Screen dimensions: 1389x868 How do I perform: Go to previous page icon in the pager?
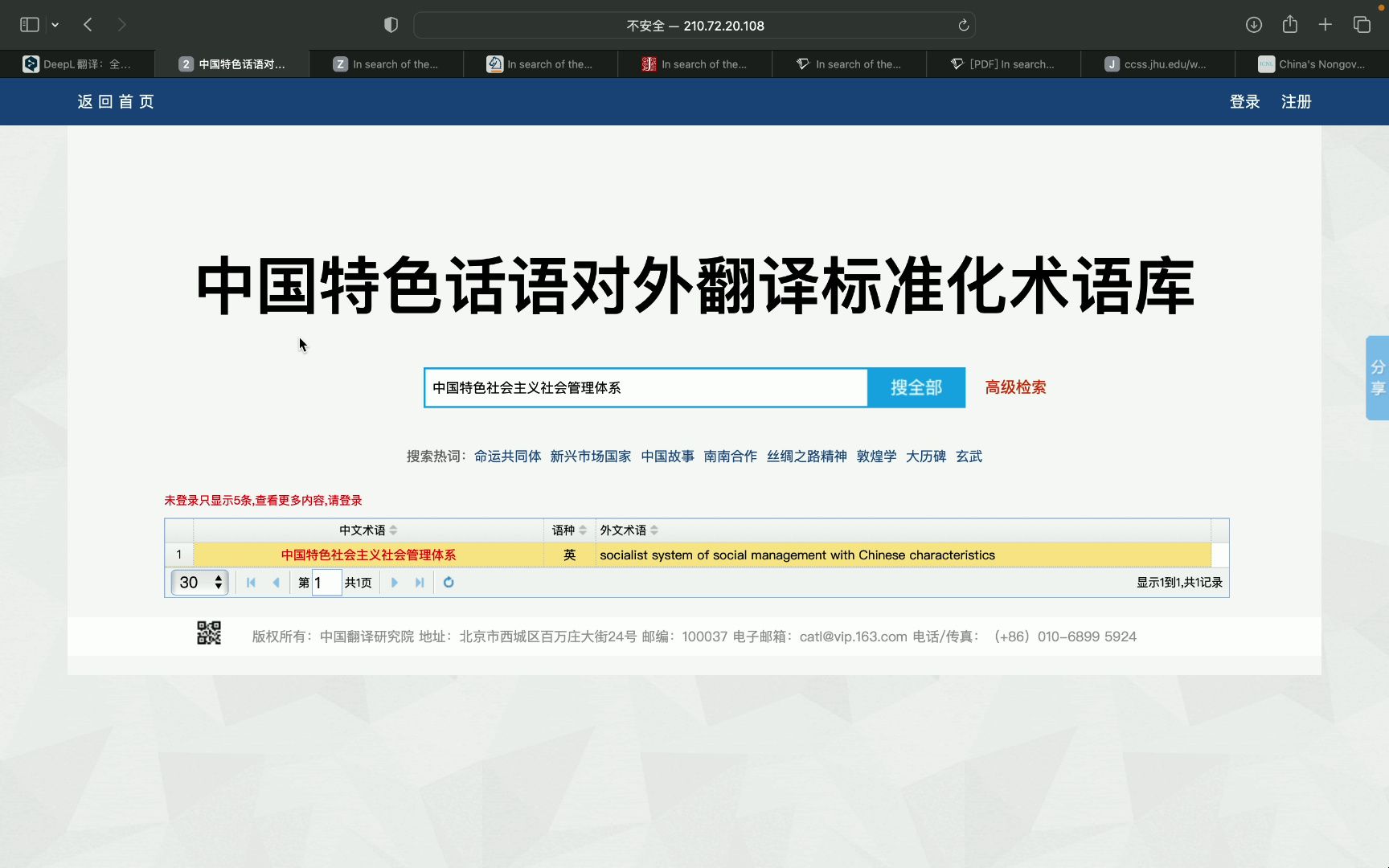[x=276, y=583]
